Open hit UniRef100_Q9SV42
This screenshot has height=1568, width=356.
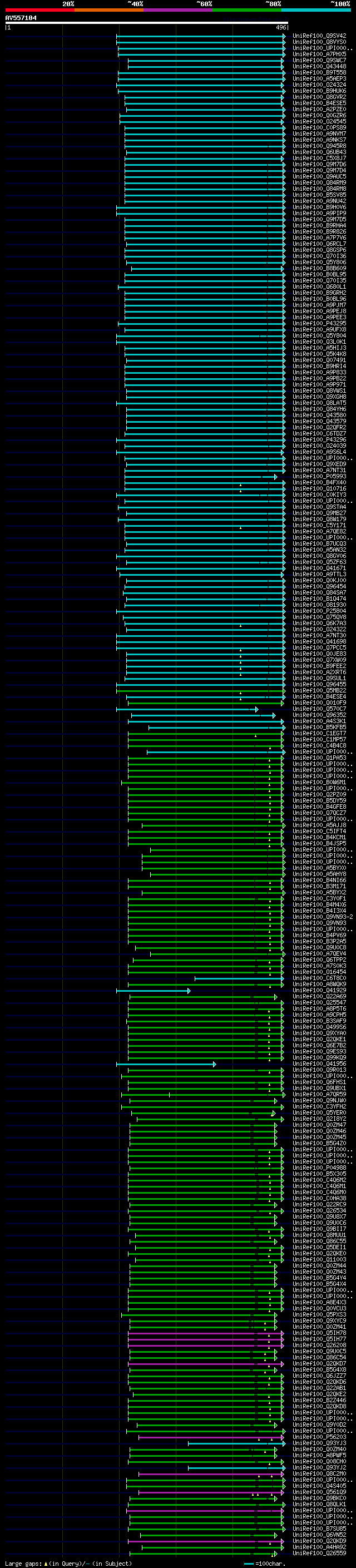319,36
